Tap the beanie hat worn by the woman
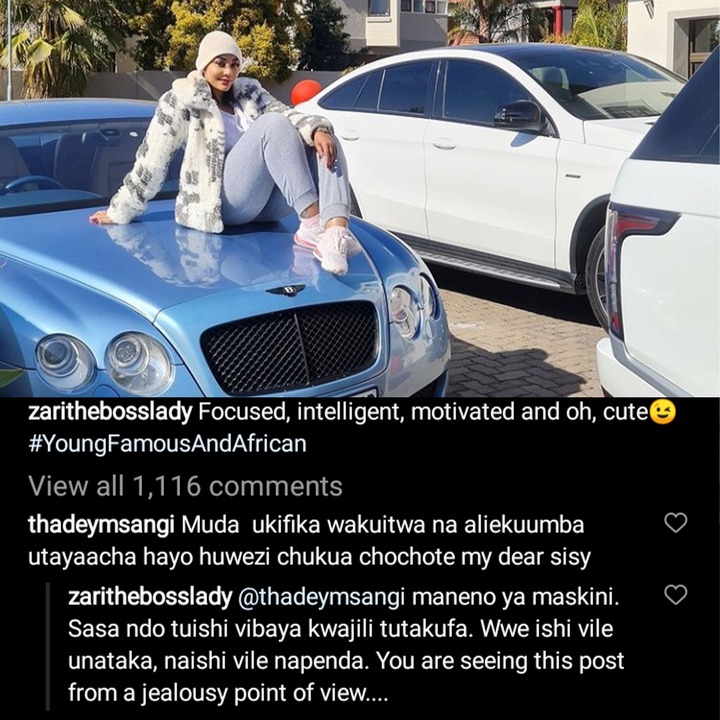This screenshot has width=720, height=720. (x=218, y=49)
